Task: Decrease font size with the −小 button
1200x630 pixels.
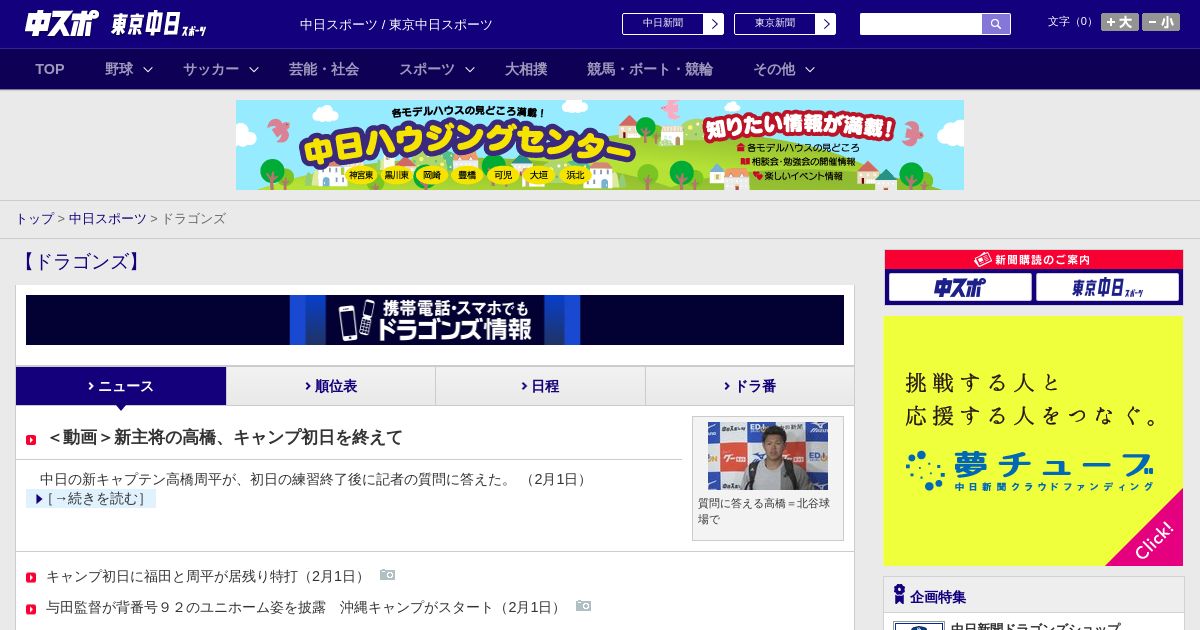Action: click(x=1161, y=22)
